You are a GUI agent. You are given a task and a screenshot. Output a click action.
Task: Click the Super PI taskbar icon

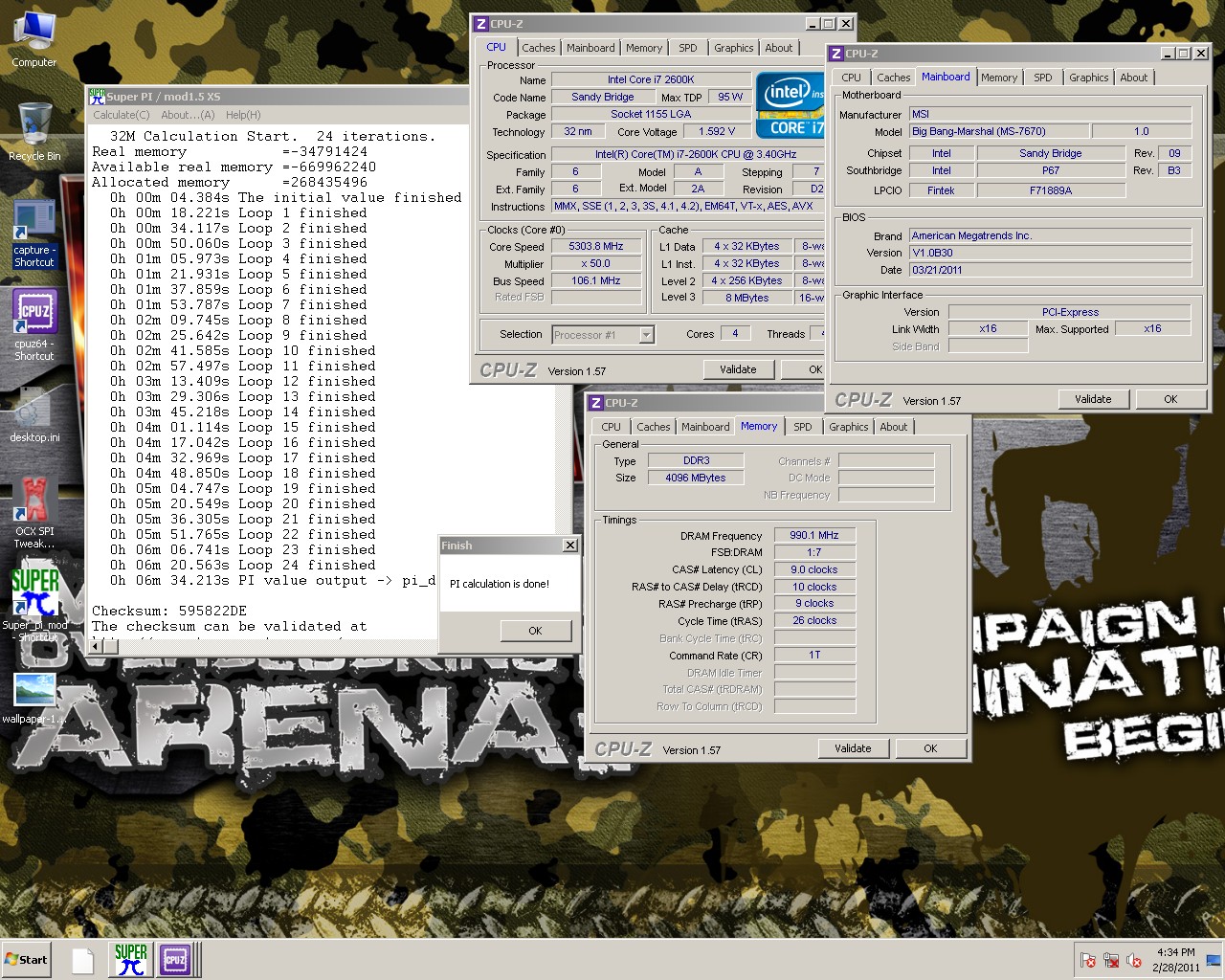[x=131, y=960]
